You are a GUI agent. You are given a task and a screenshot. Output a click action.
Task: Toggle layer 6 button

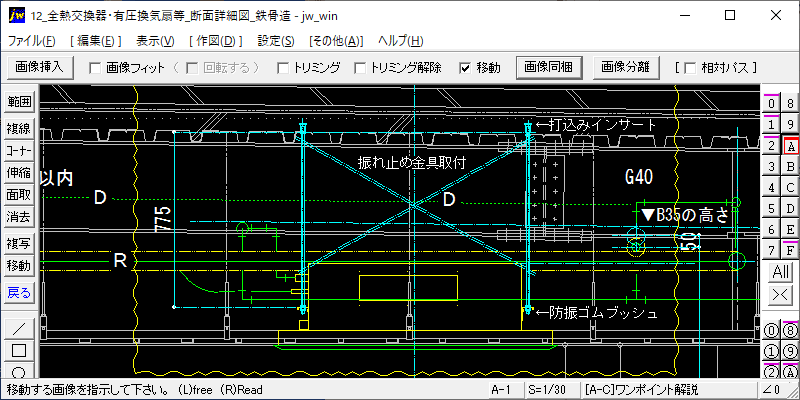[771, 230]
